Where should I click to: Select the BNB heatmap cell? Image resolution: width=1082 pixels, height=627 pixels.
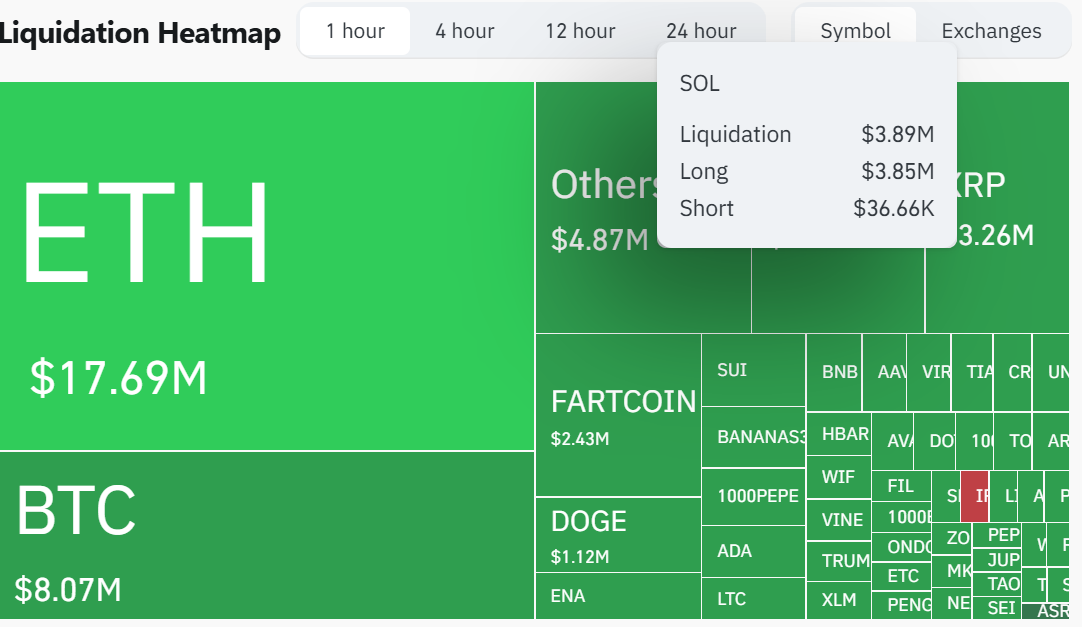pyautogui.click(x=834, y=372)
